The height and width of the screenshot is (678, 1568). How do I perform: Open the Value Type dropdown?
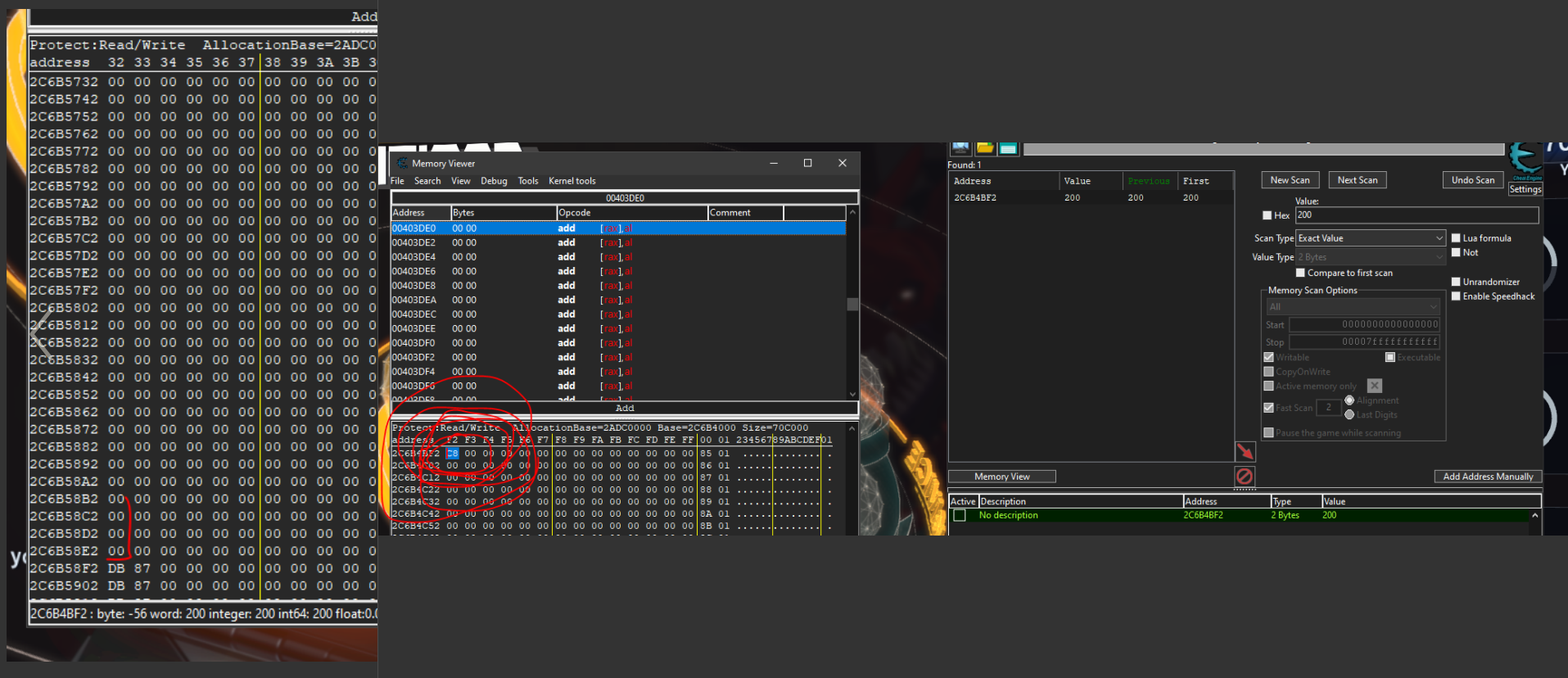1371,257
